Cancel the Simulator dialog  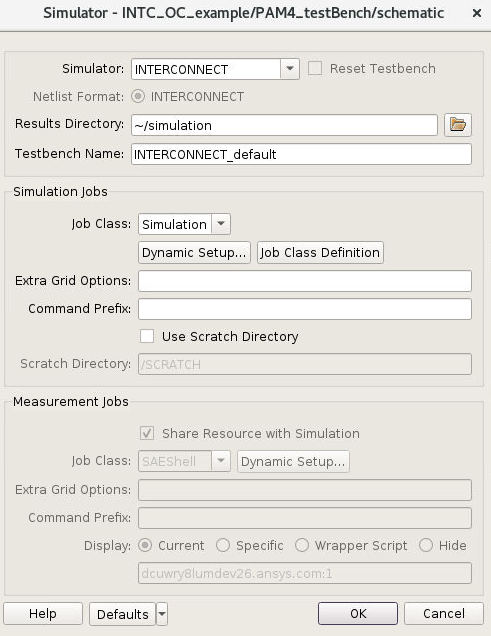click(x=444, y=614)
